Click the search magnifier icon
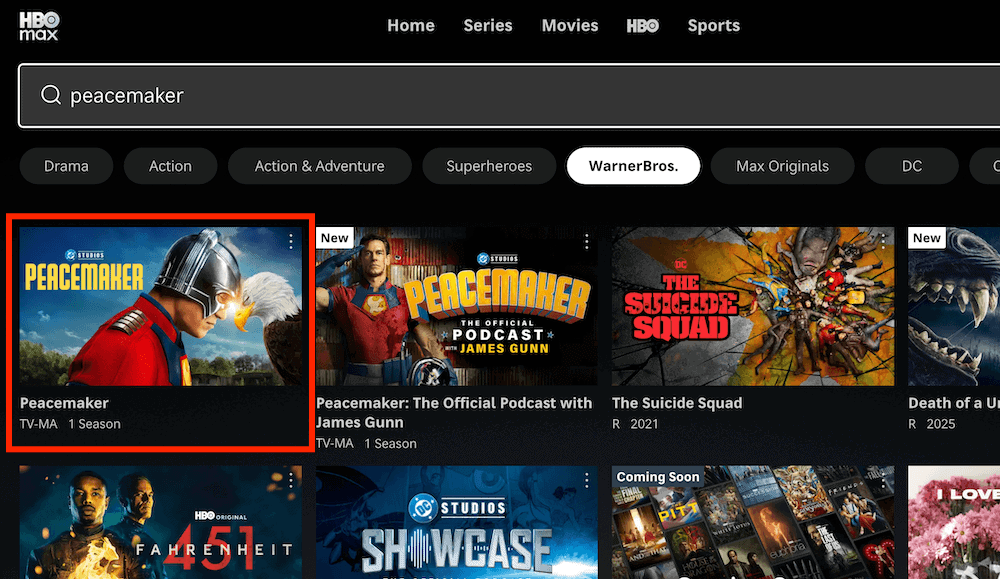The height and width of the screenshot is (579, 1000). point(50,96)
